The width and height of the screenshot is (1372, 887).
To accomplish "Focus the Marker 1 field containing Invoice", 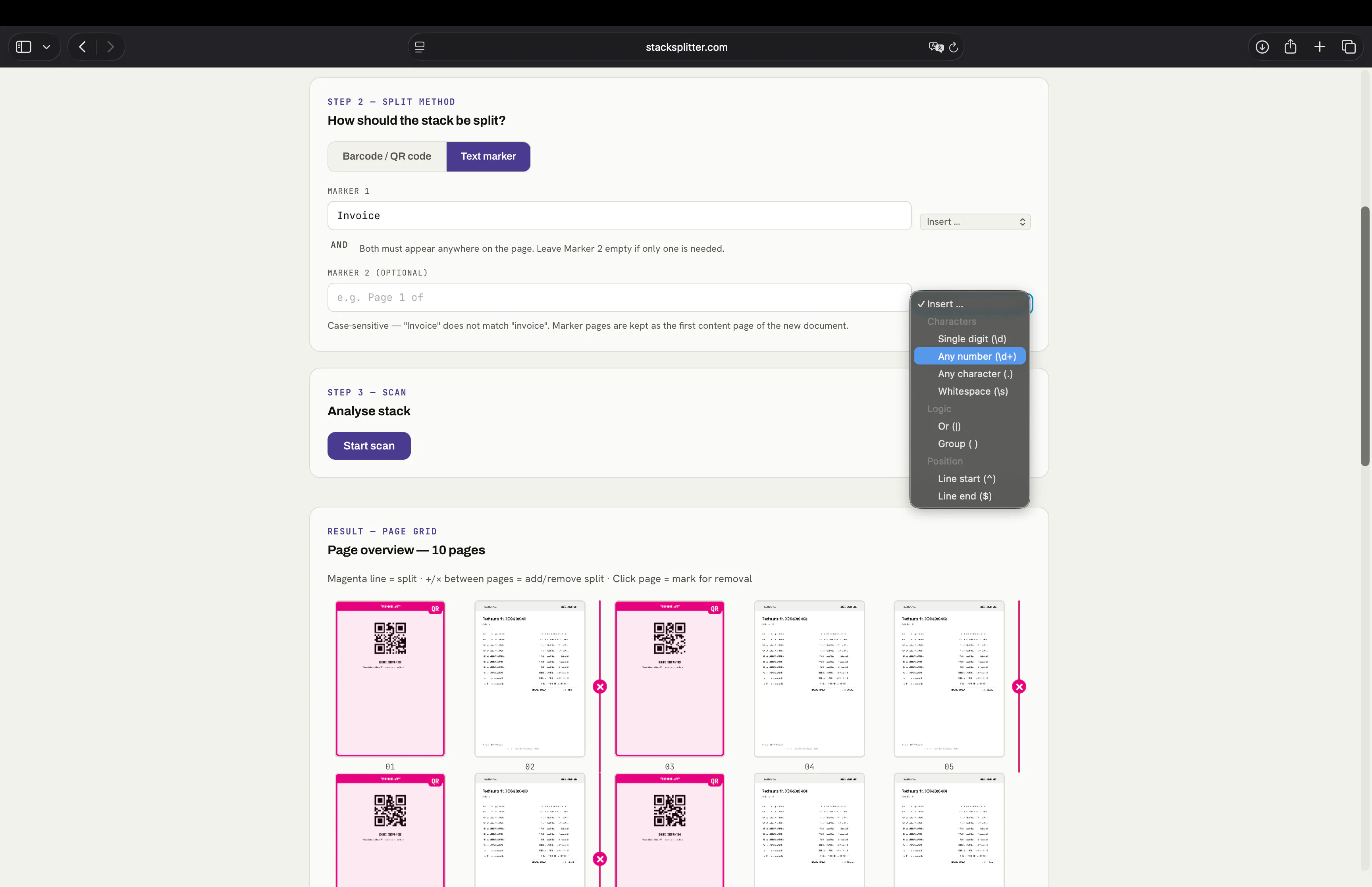I will point(619,216).
